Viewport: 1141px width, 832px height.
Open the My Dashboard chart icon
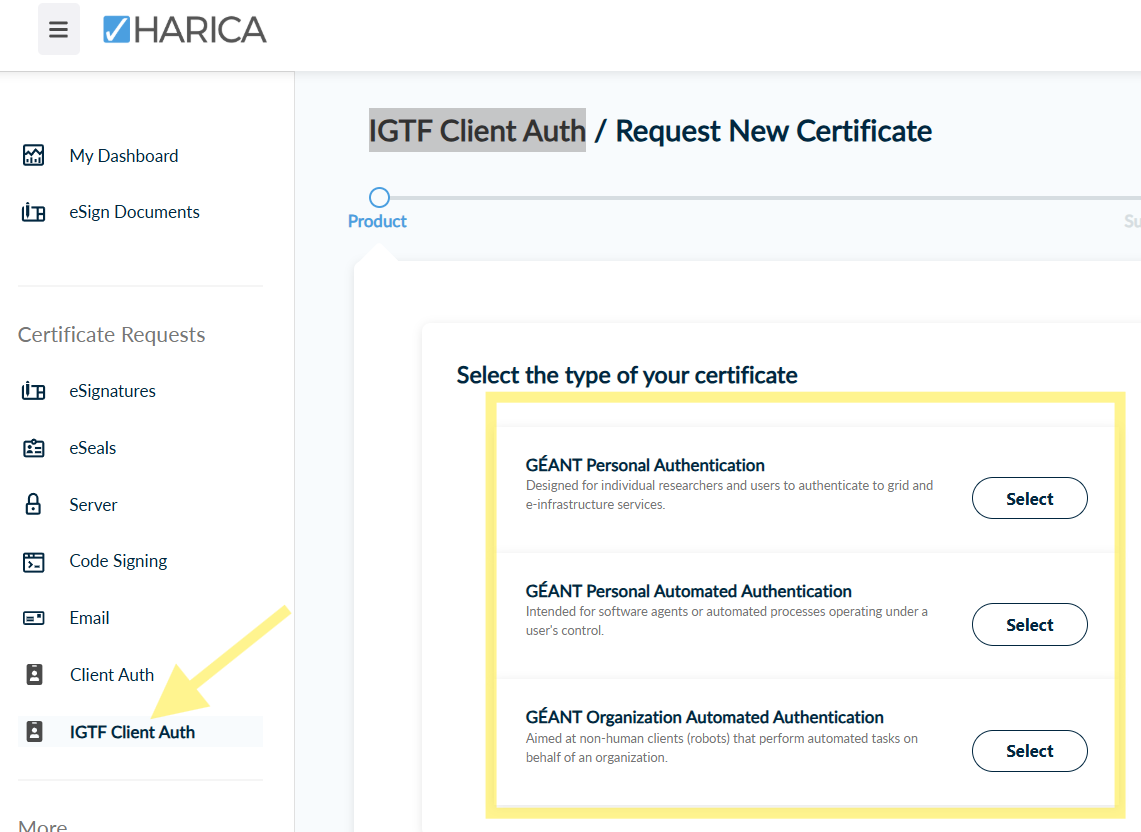click(33, 156)
